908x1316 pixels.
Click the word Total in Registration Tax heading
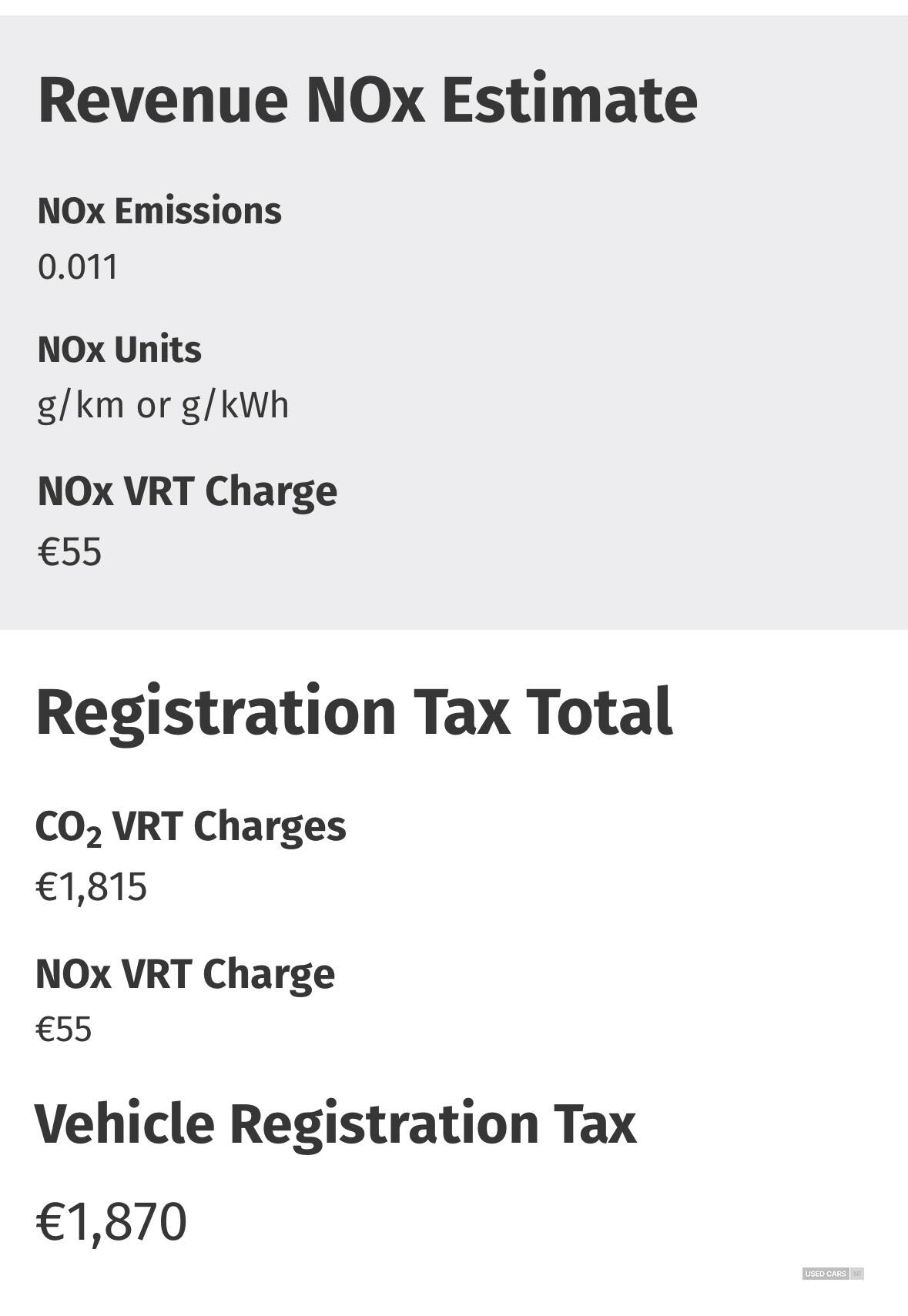(600, 711)
